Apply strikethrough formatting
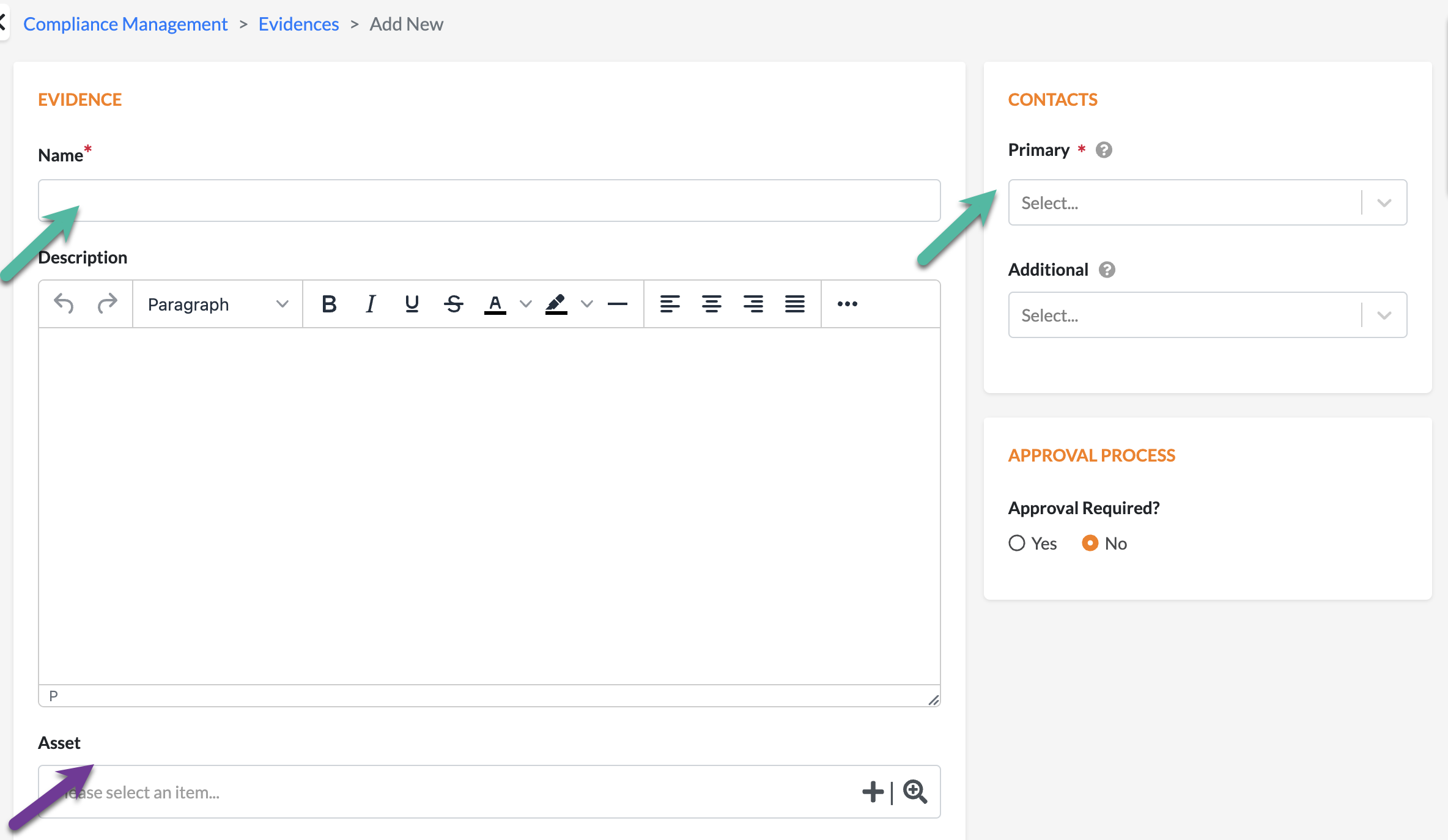1448x840 pixels. coord(453,304)
